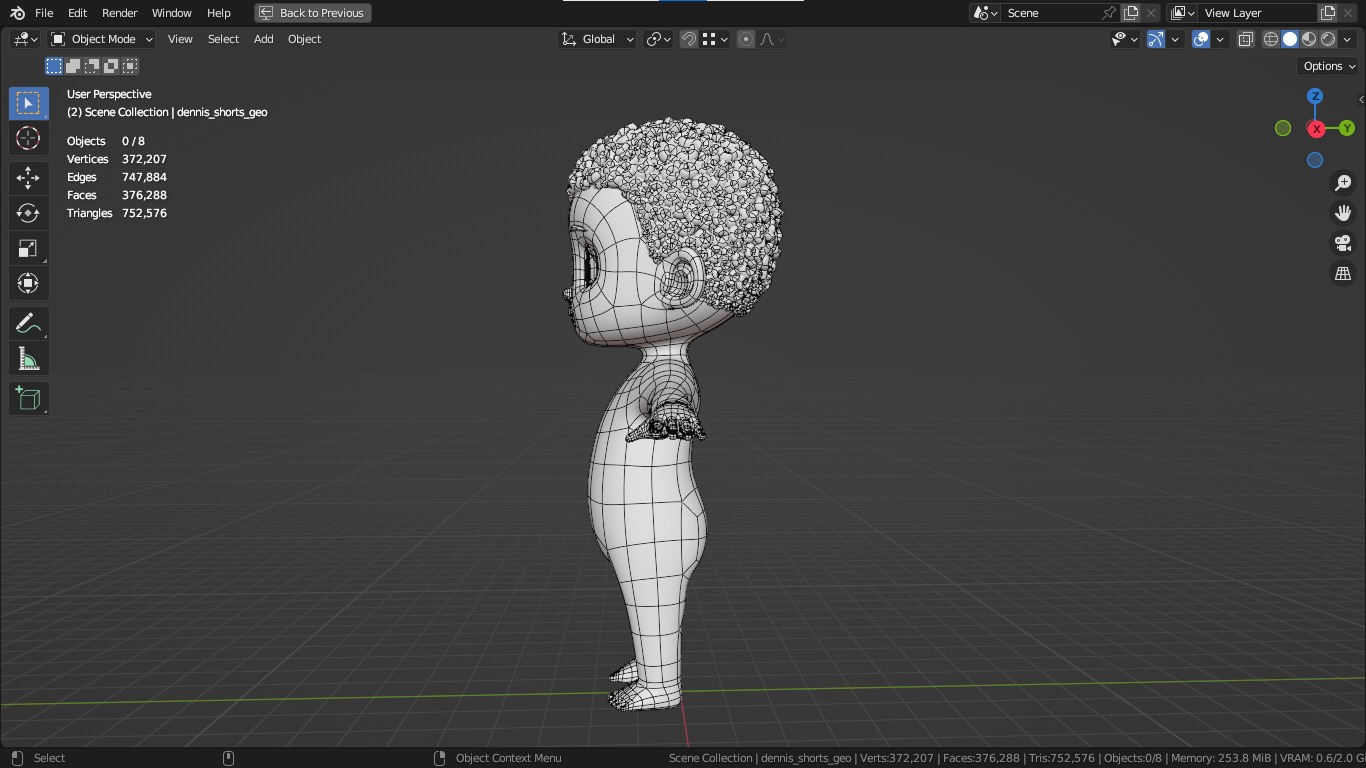Open the snapping options dropdown
The height and width of the screenshot is (768, 1366).
click(714, 39)
